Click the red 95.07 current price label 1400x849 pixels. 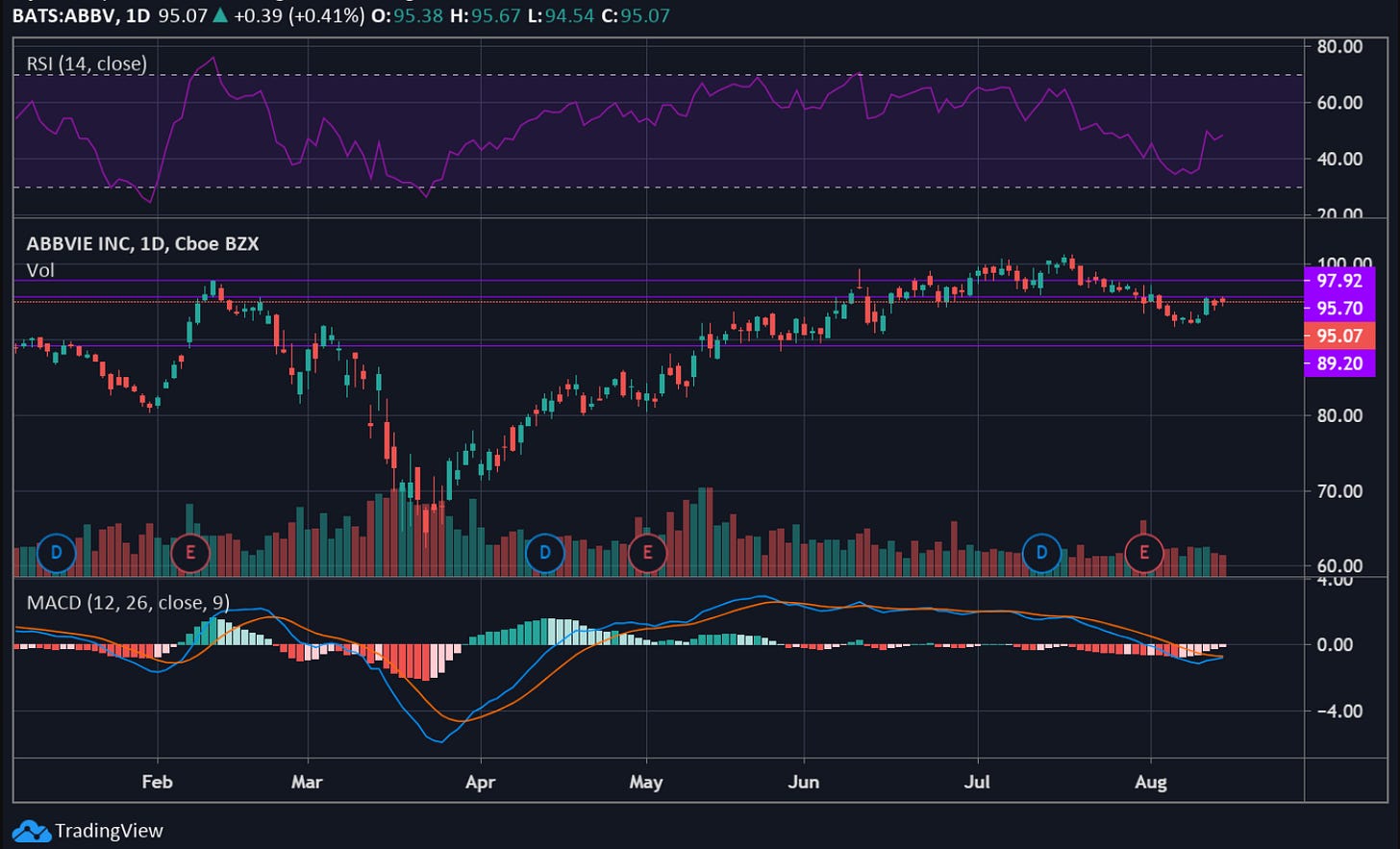click(1339, 336)
